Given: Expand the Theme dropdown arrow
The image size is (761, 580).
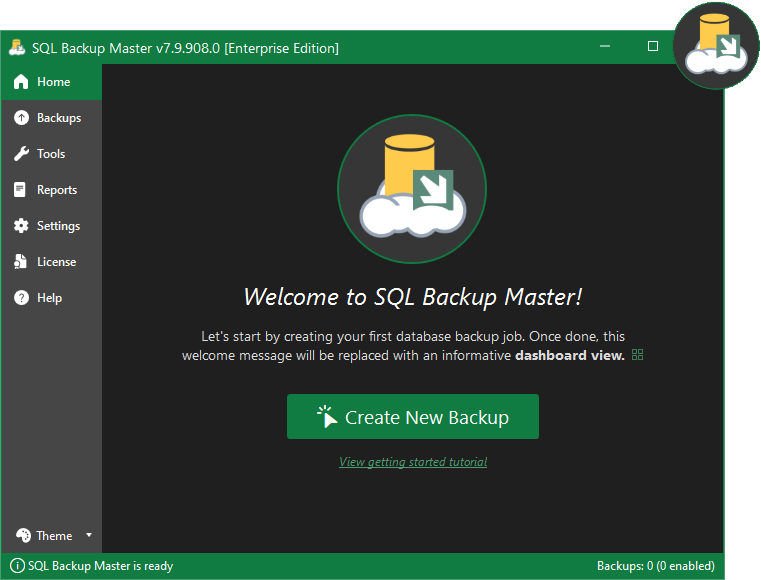Looking at the screenshot, I should point(89,535).
